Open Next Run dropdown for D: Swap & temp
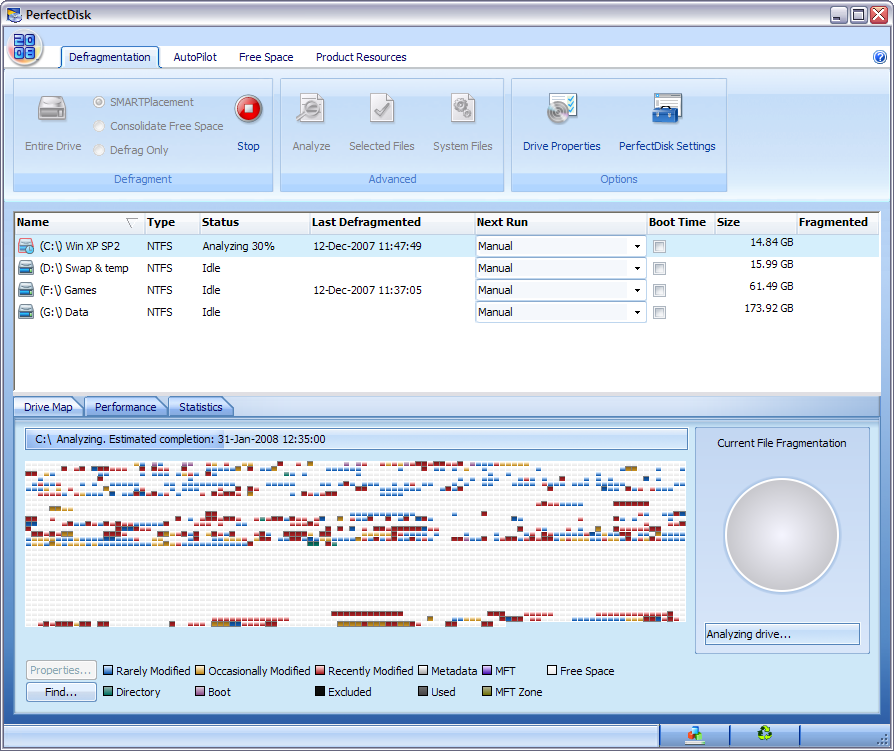 (x=637, y=268)
